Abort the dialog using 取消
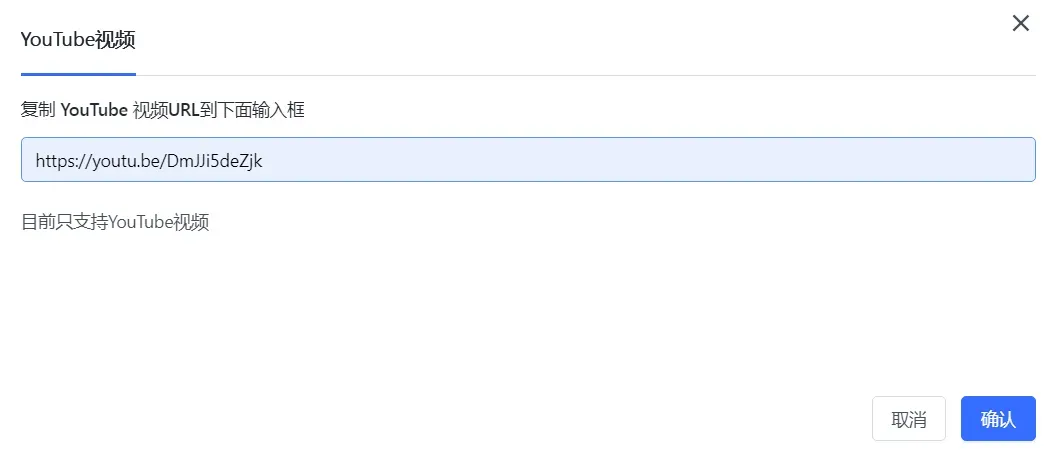The height and width of the screenshot is (453, 1055). click(x=908, y=419)
